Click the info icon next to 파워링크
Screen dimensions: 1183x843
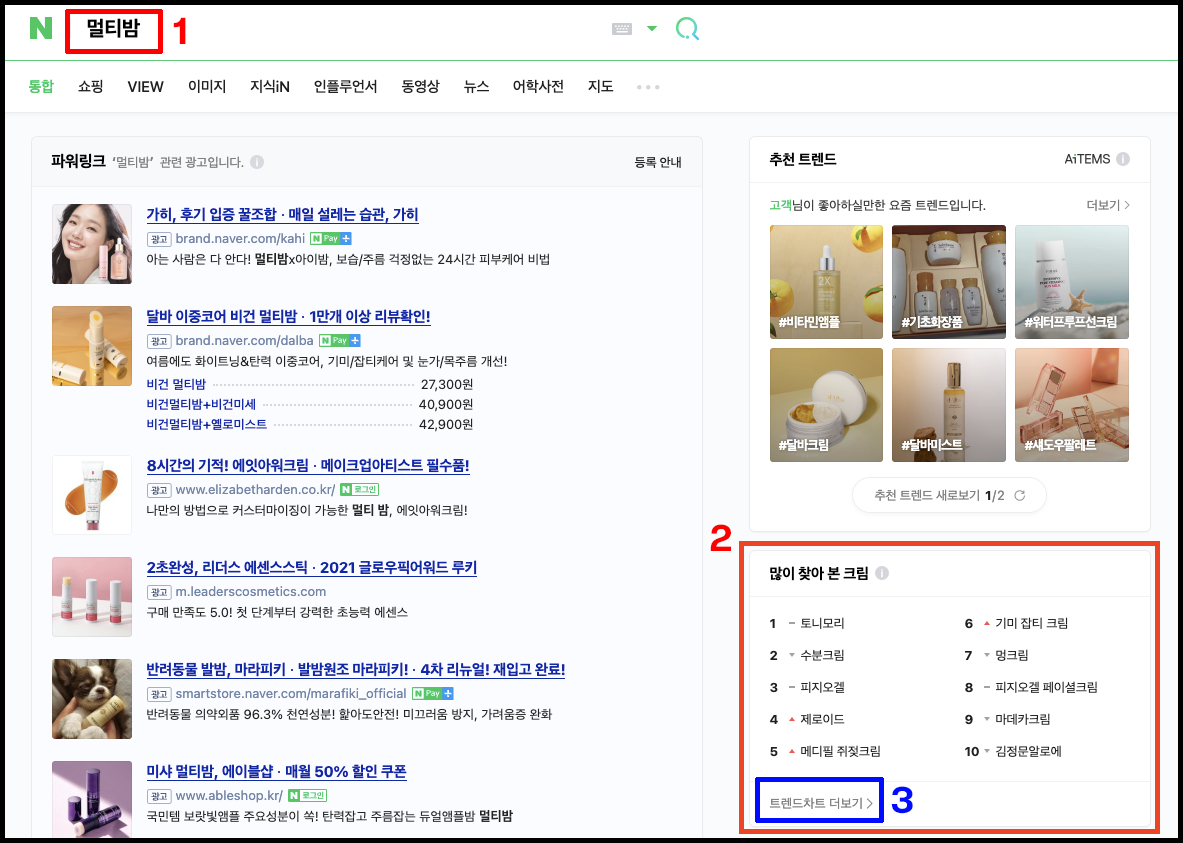(258, 160)
